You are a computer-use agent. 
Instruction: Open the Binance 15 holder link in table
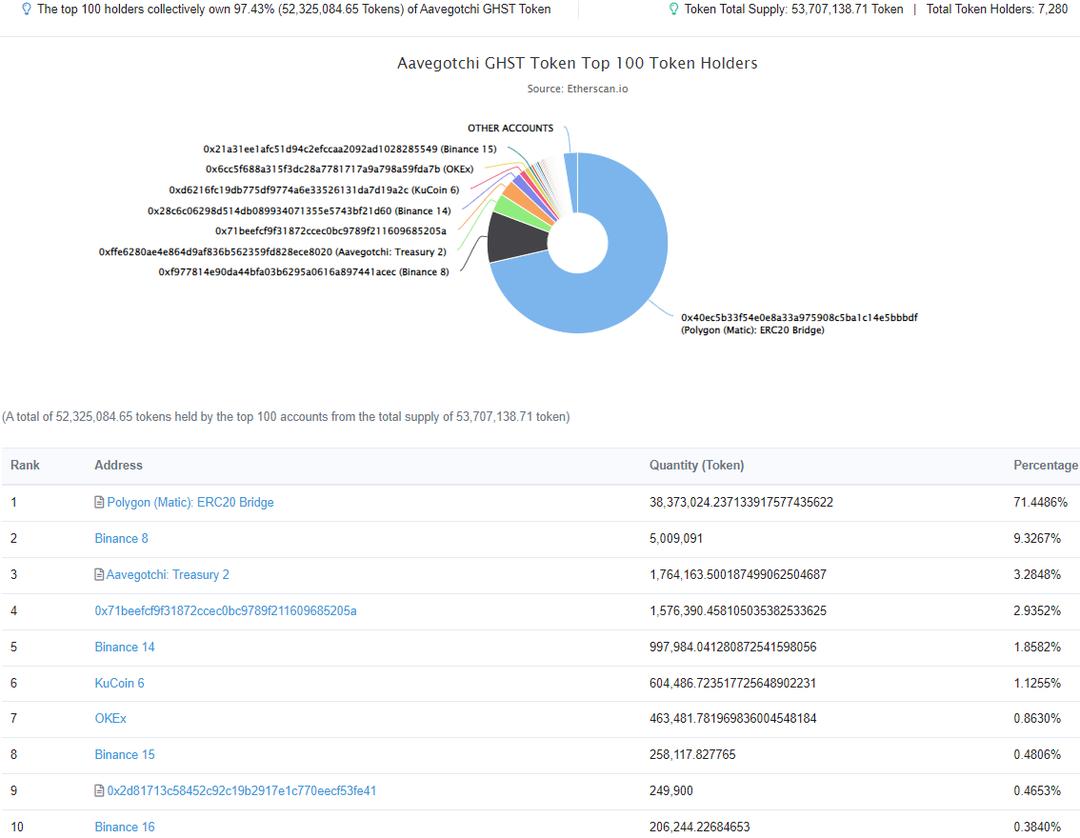pos(124,755)
